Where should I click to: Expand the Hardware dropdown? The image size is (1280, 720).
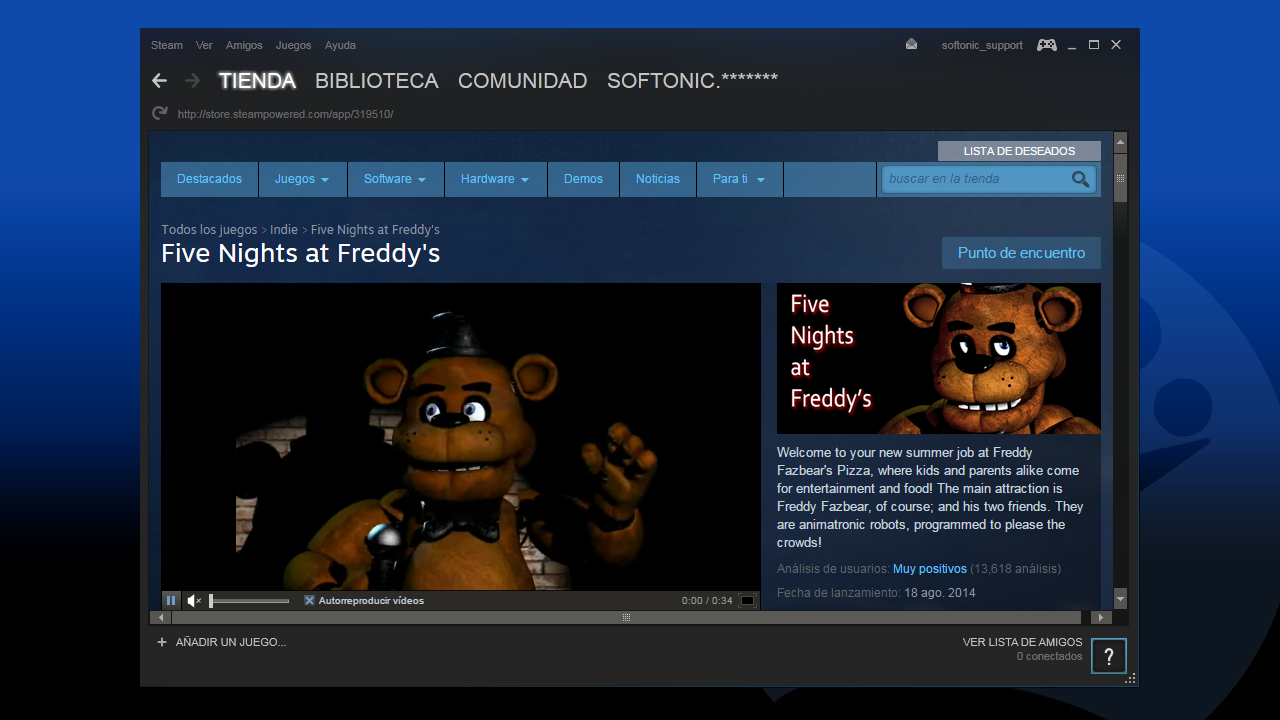click(x=495, y=179)
